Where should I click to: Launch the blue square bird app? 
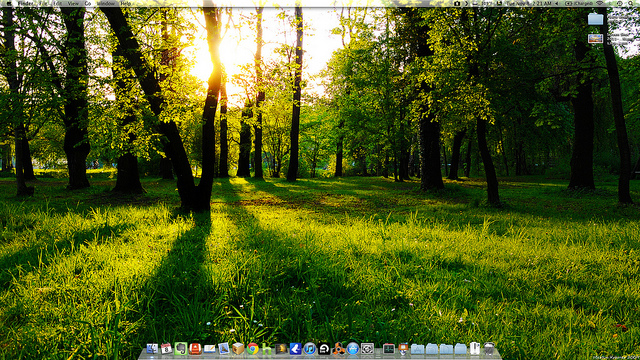pos(295,349)
